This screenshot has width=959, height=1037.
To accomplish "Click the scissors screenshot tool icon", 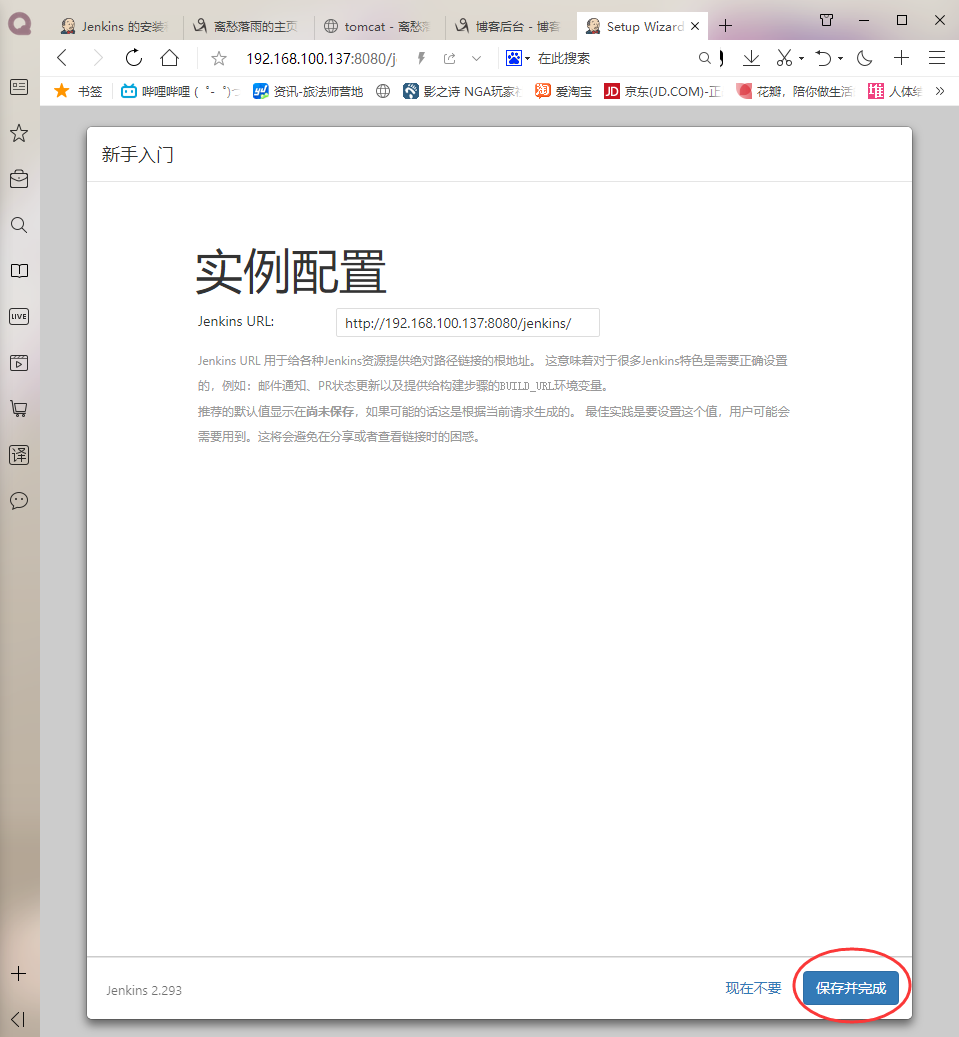I will (784, 58).
